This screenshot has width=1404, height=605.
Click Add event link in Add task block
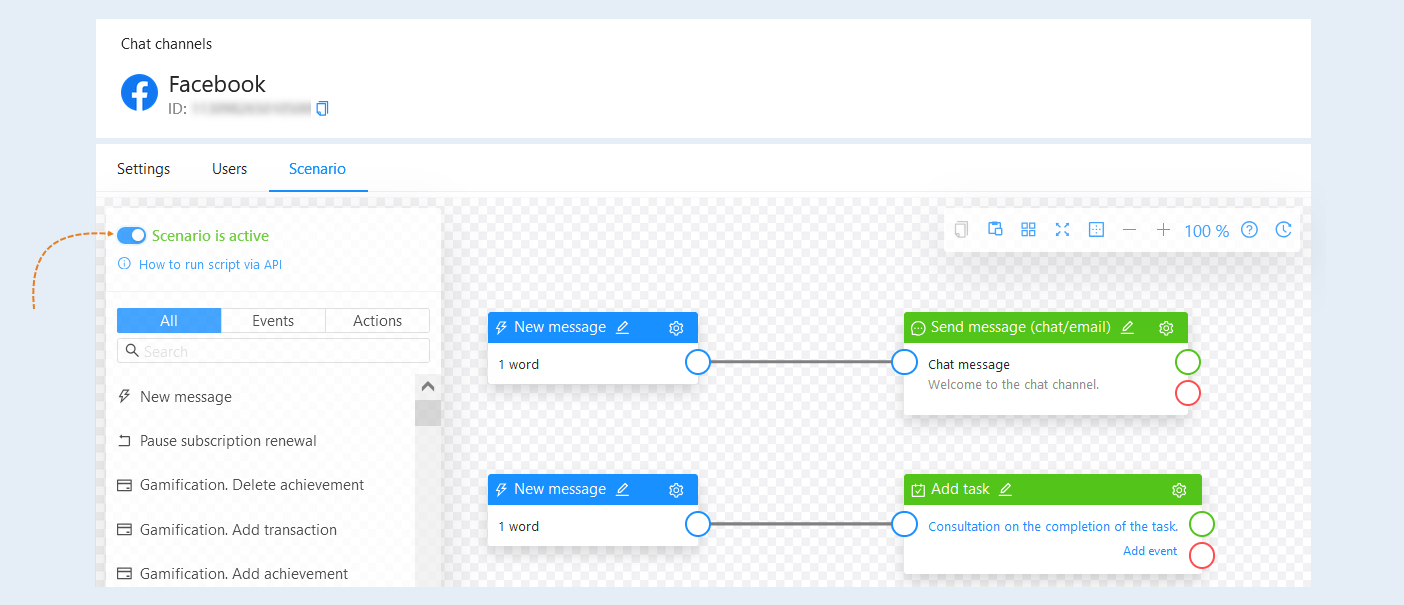(x=1150, y=551)
